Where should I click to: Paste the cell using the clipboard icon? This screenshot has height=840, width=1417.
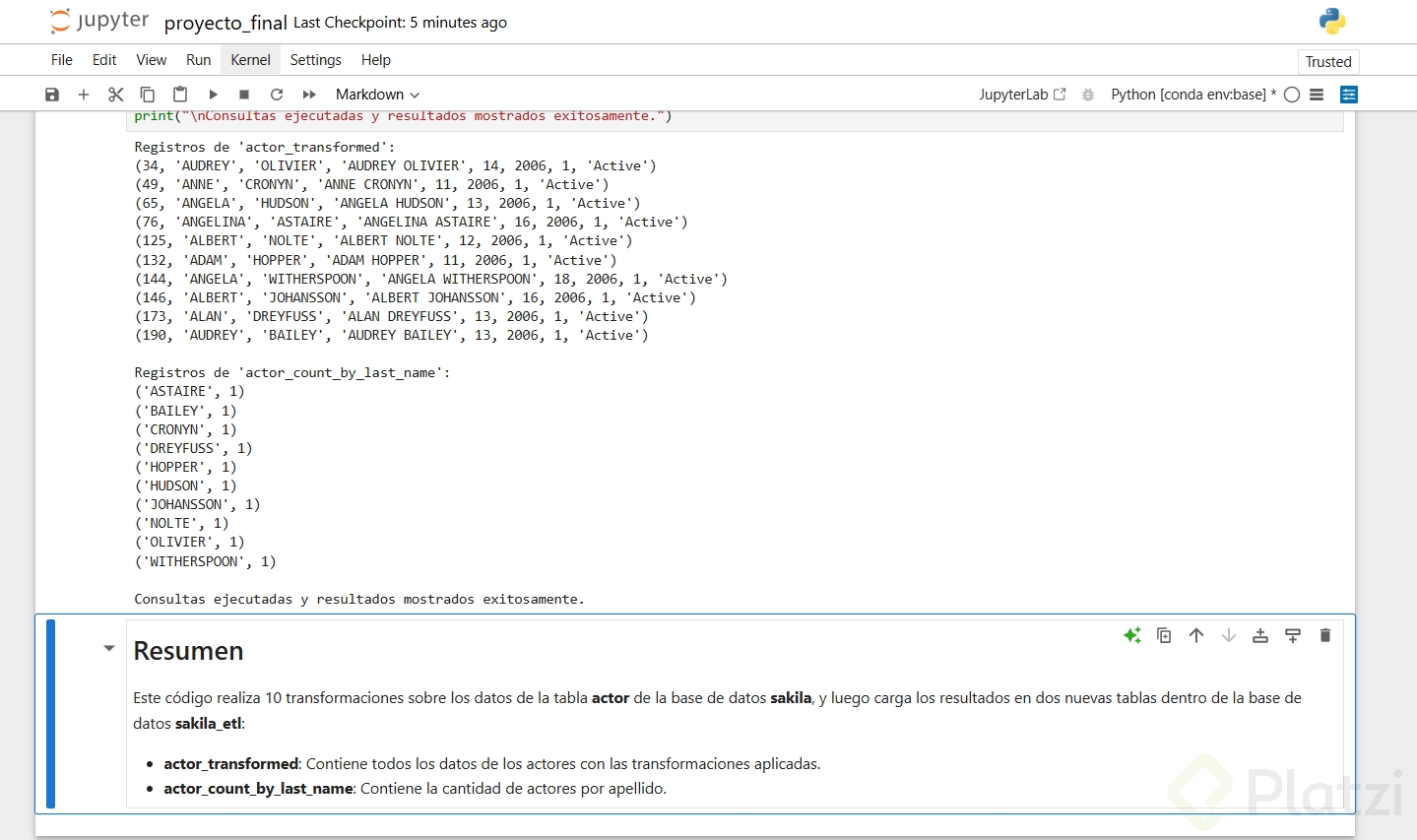[180, 95]
